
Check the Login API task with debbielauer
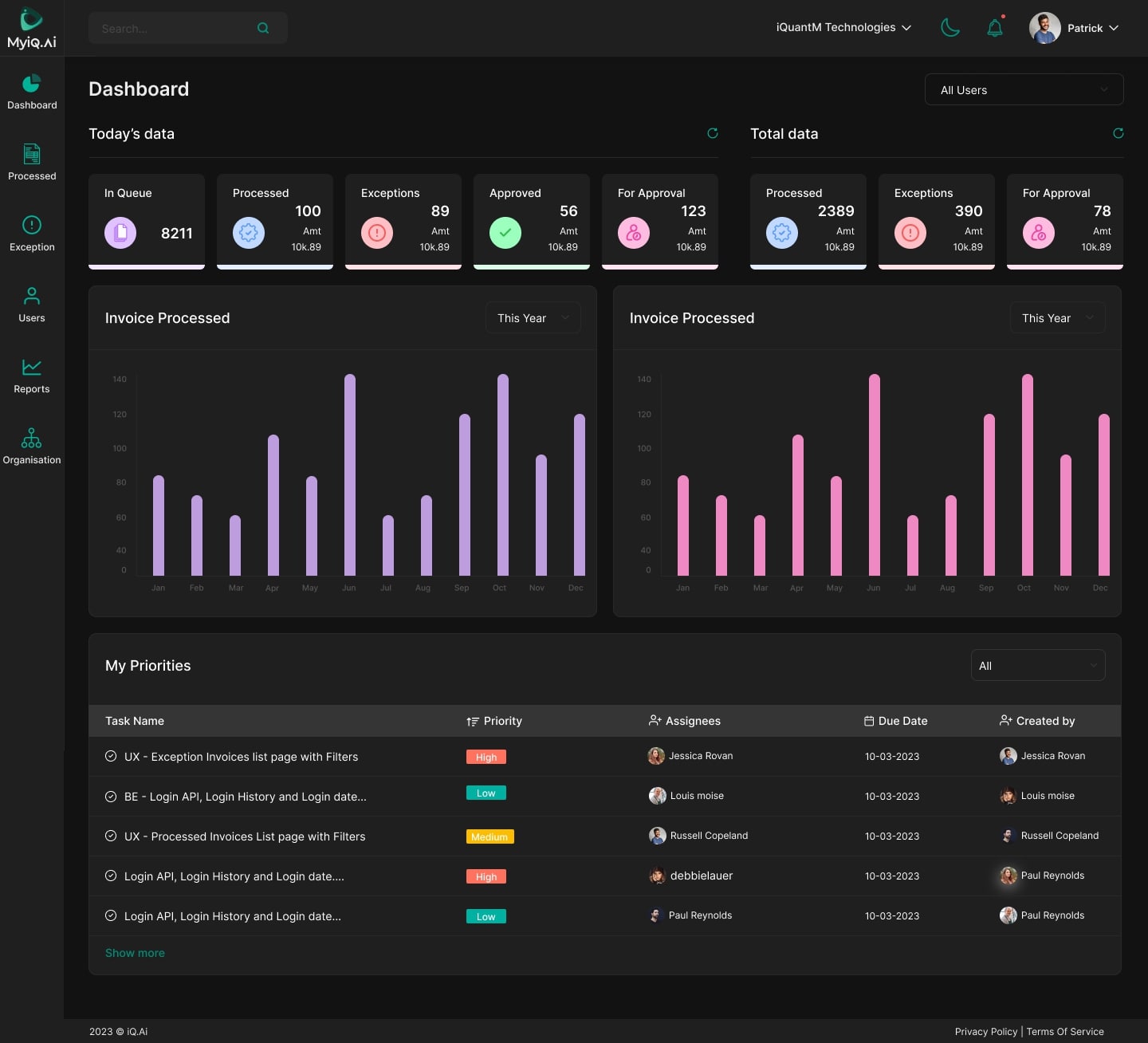click(x=111, y=876)
